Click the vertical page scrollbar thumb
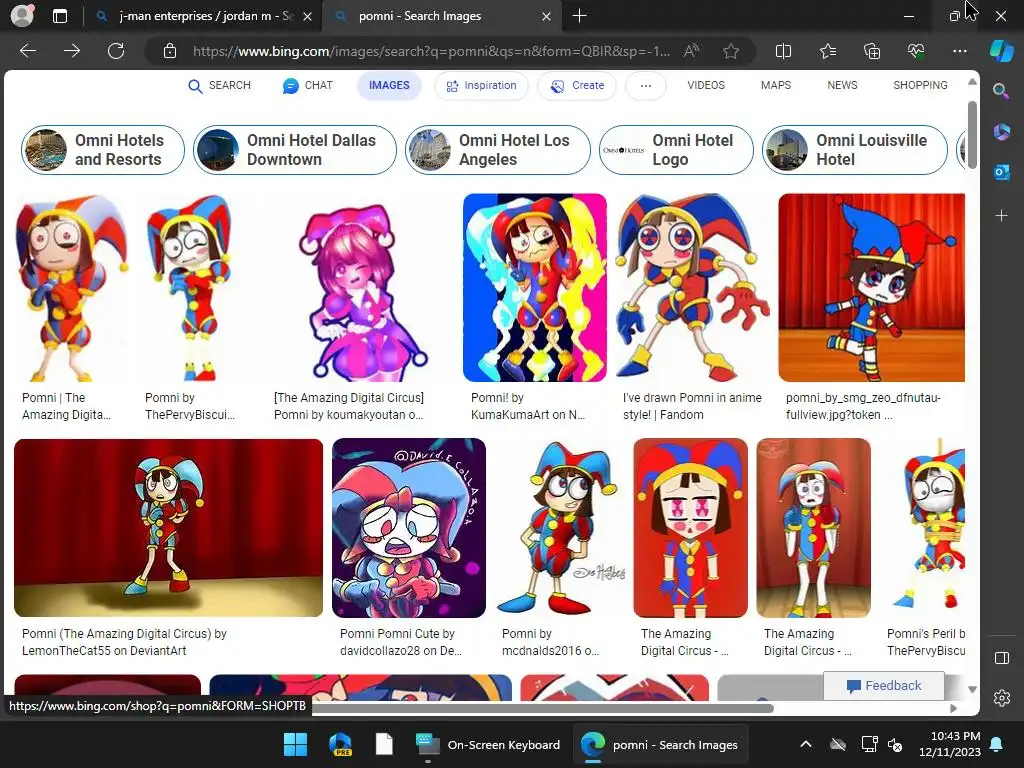Viewport: 1024px width, 768px height. pos(972,135)
